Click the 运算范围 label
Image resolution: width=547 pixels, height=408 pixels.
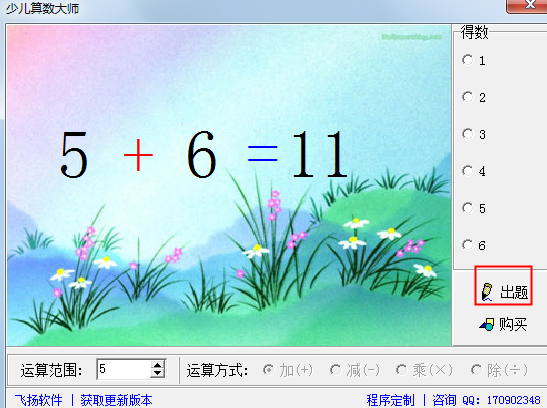click(51, 370)
